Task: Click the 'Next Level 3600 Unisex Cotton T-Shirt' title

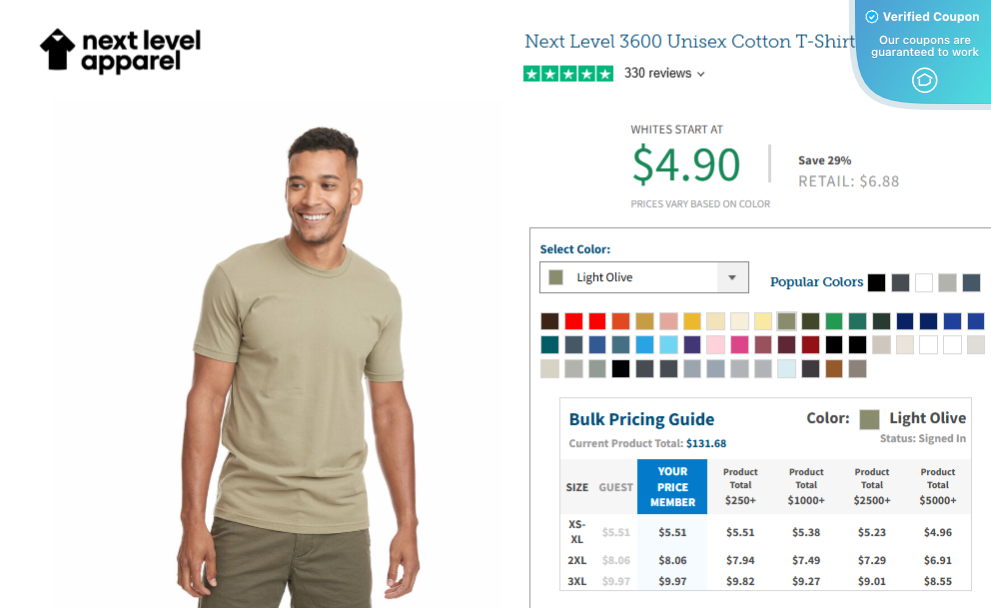Action: [x=689, y=41]
